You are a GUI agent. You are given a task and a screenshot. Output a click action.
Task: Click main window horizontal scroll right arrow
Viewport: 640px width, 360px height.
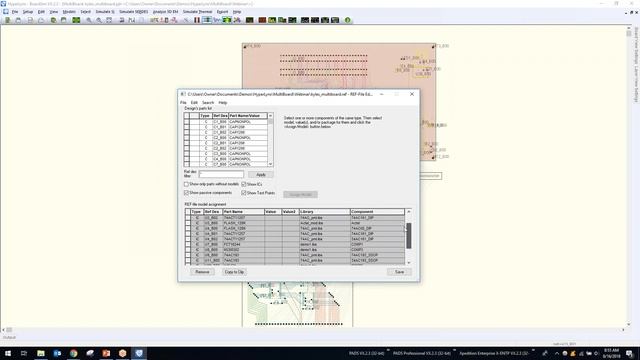point(623,330)
